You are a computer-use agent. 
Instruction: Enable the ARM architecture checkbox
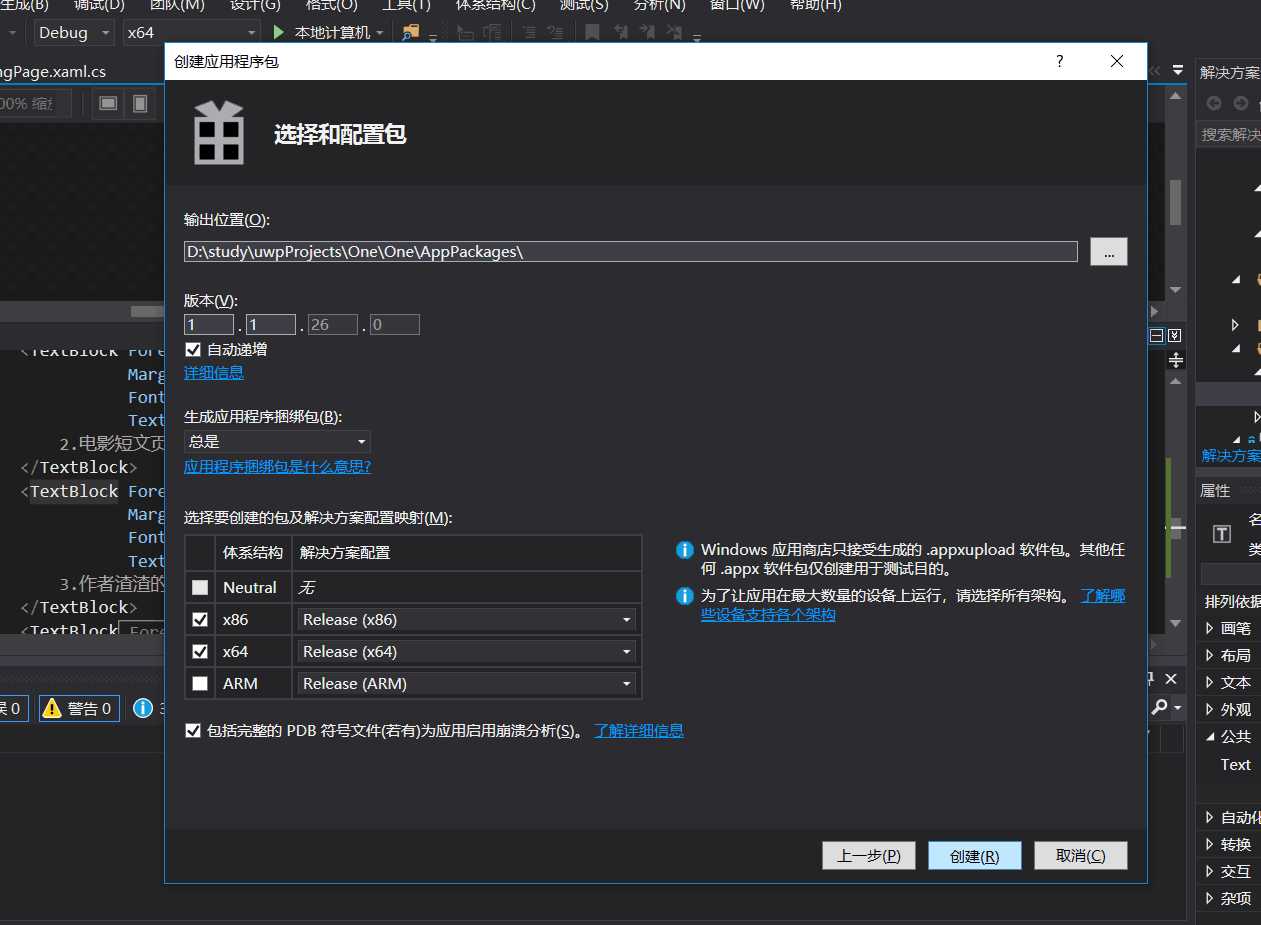[x=200, y=684]
